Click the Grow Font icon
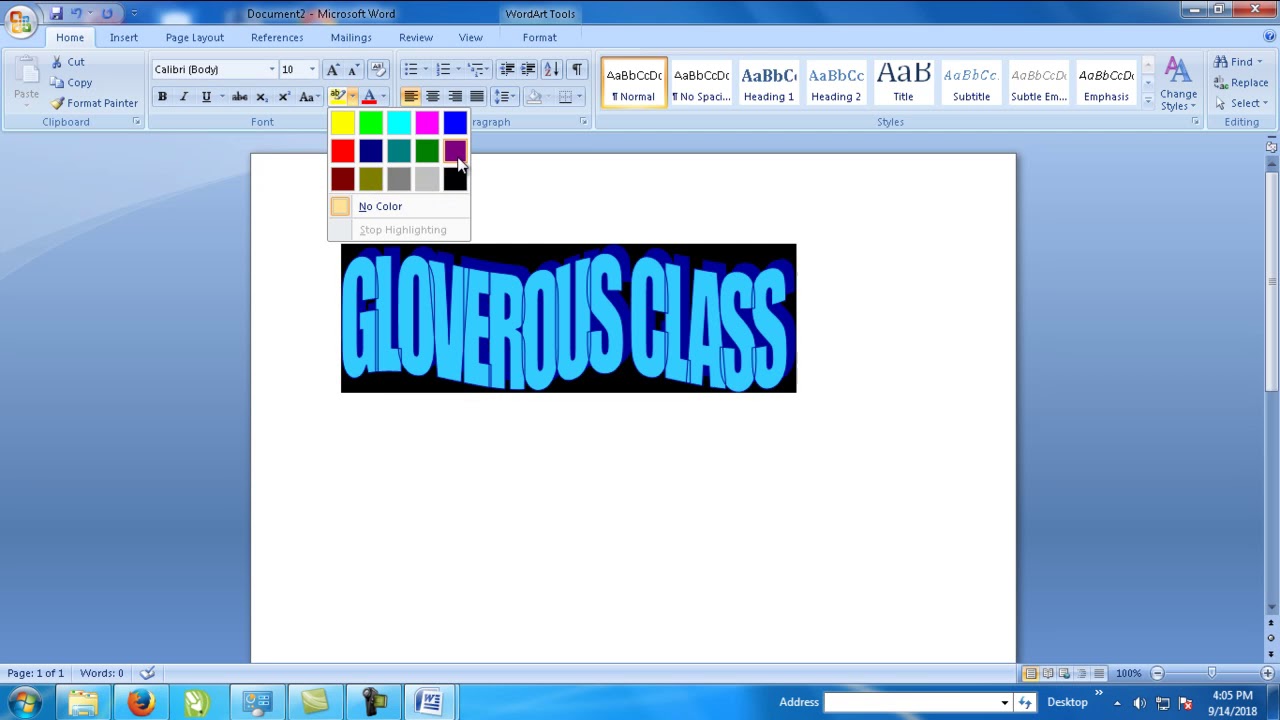Viewport: 1280px width, 720px height. tap(332, 69)
